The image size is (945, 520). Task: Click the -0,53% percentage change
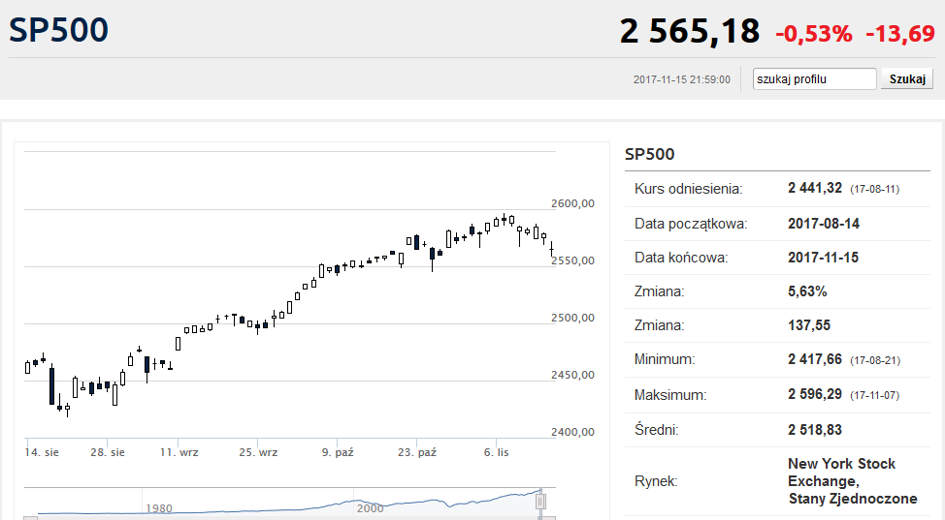coord(813,33)
